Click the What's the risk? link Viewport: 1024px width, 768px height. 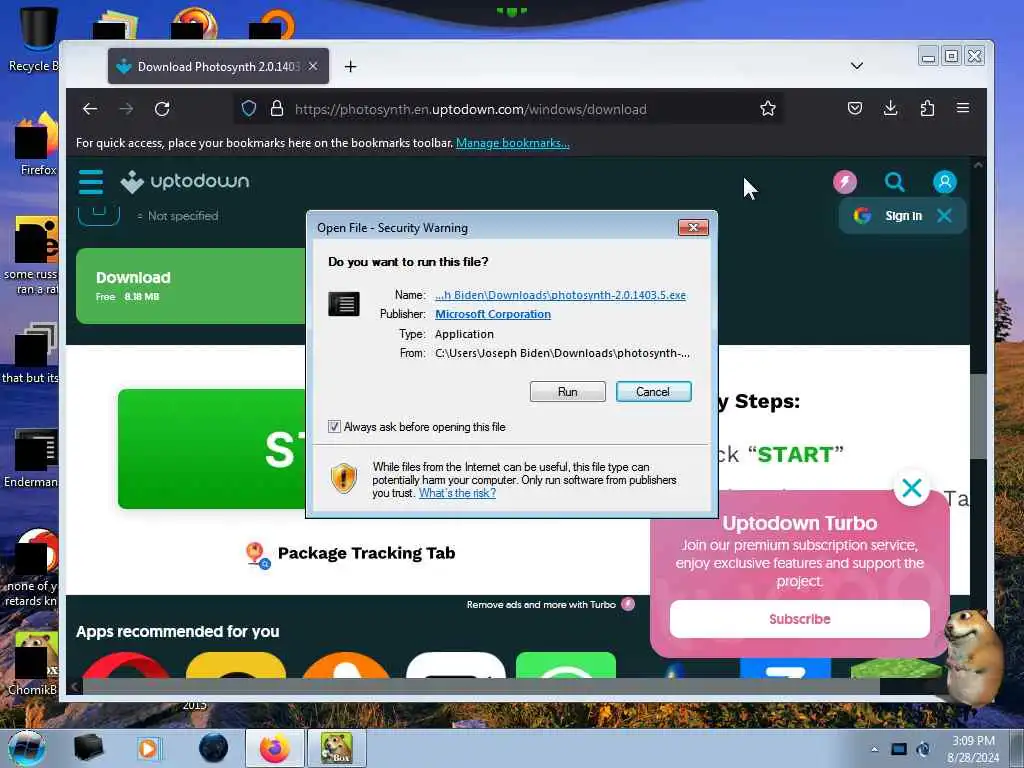[457, 493]
